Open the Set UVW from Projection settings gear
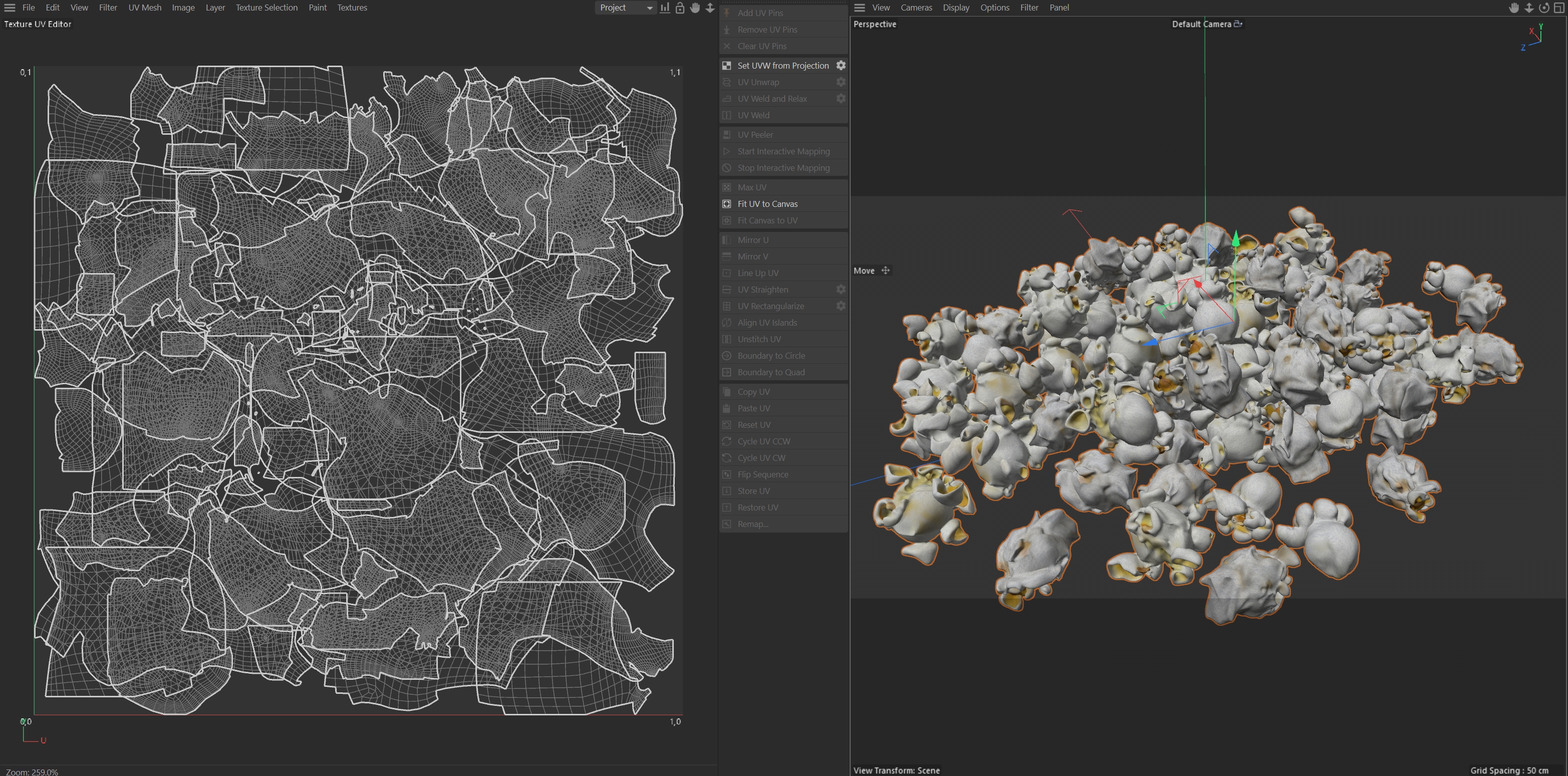Image resolution: width=1568 pixels, height=776 pixels. pyautogui.click(x=841, y=65)
